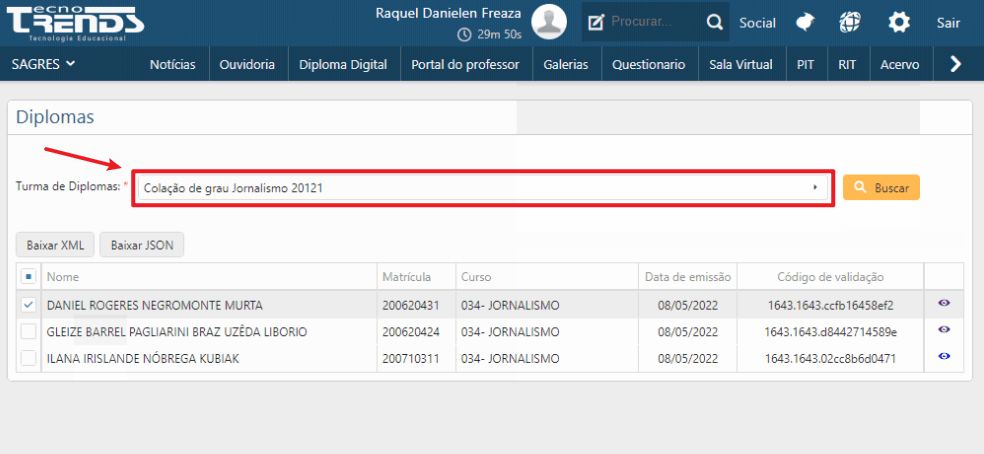The height and width of the screenshot is (454, 984).
Task: Open settings gear icon
Action: [x=900, y=22]
